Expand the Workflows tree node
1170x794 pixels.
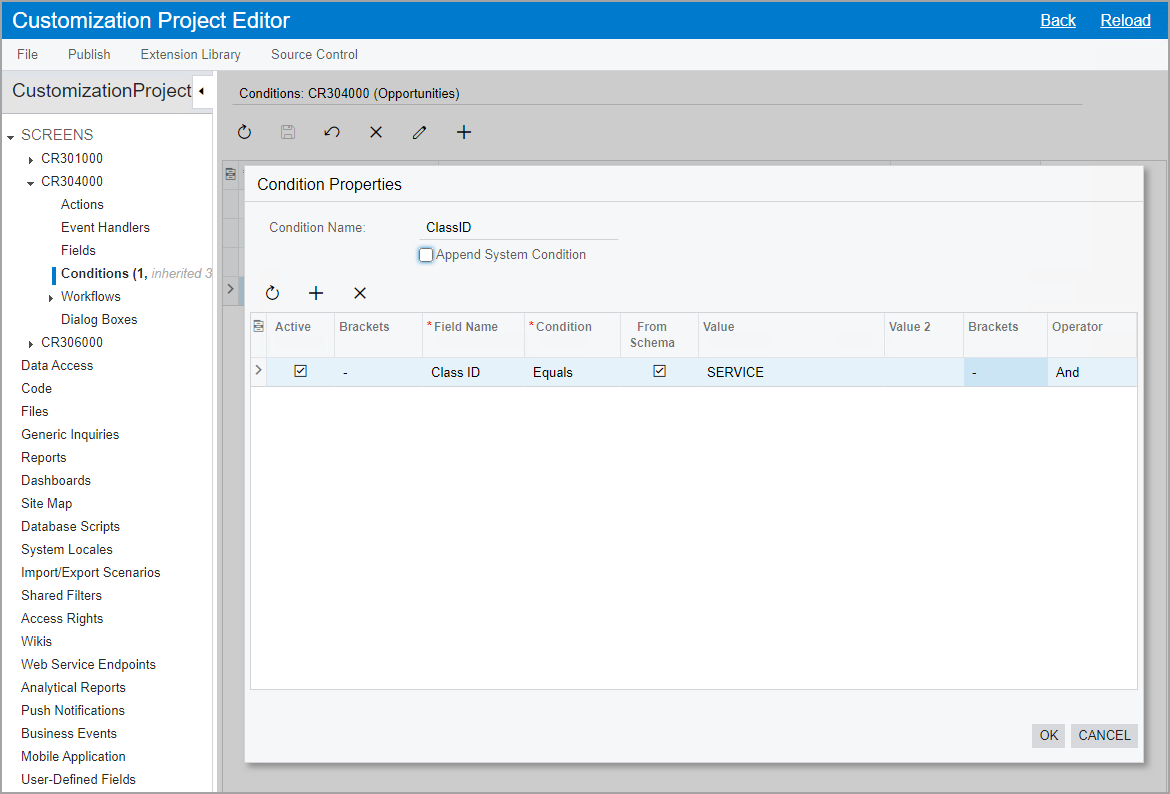click(x=51, y=298)
